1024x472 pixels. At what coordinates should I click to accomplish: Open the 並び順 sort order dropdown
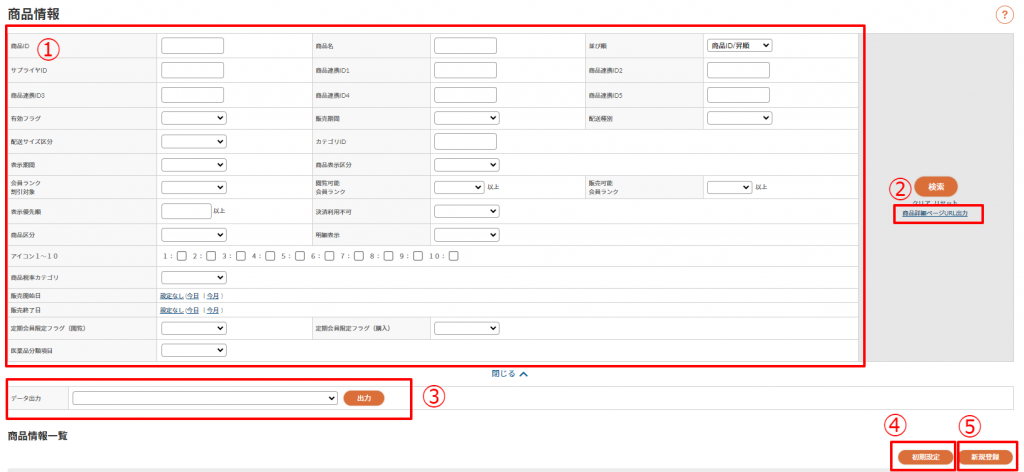click(x=739, y=46)
